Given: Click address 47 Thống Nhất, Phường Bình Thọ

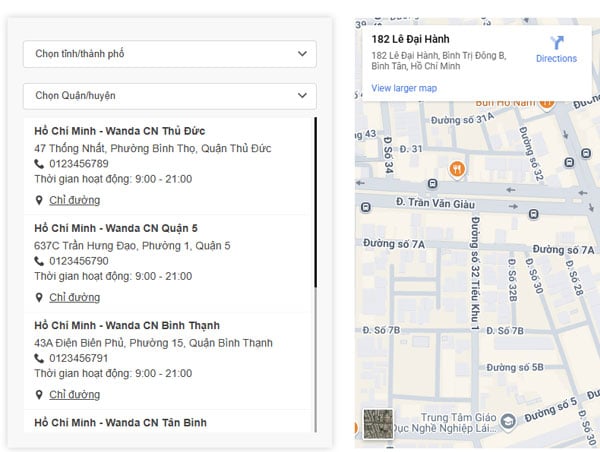Looking at the screenshot, I should pyautogui.click(x=114, y=148).
